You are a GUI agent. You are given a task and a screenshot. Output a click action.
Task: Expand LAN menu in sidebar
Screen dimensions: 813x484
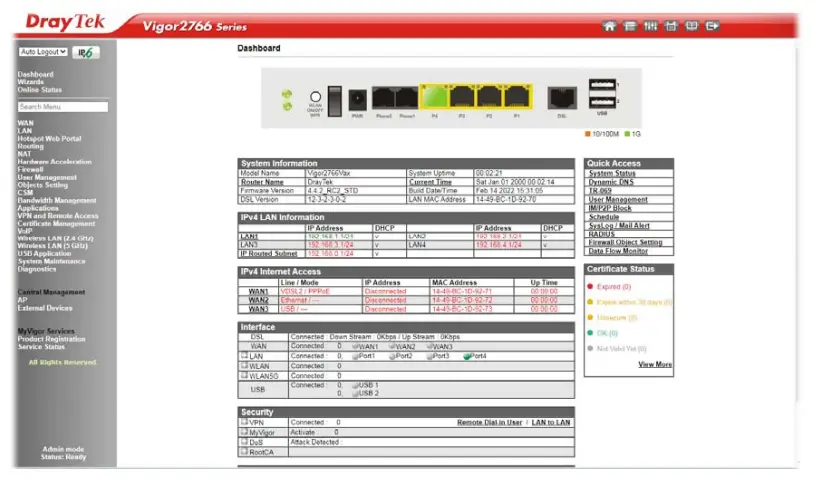point(24,131)
